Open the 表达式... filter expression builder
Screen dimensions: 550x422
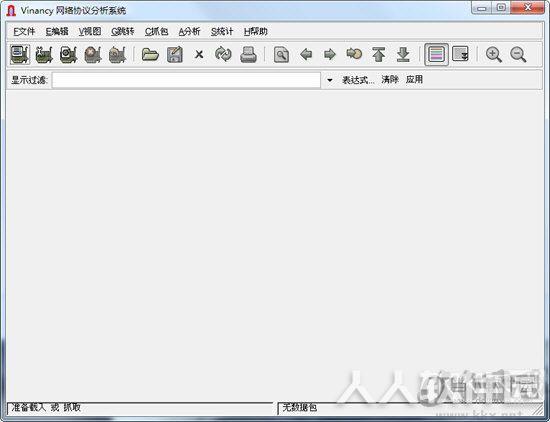[x=358, y=80]
